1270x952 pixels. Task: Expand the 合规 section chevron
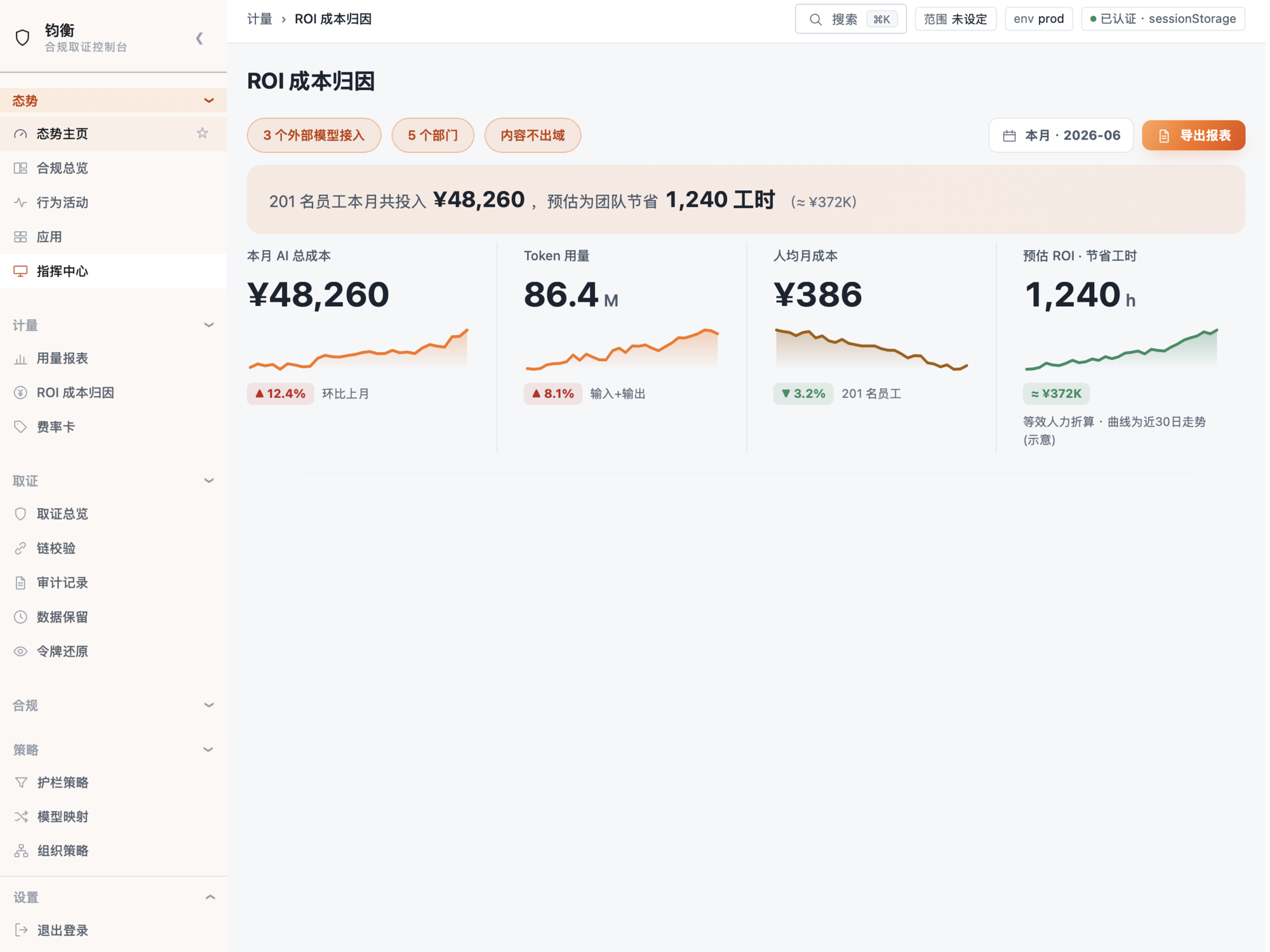tap(209, 705)
